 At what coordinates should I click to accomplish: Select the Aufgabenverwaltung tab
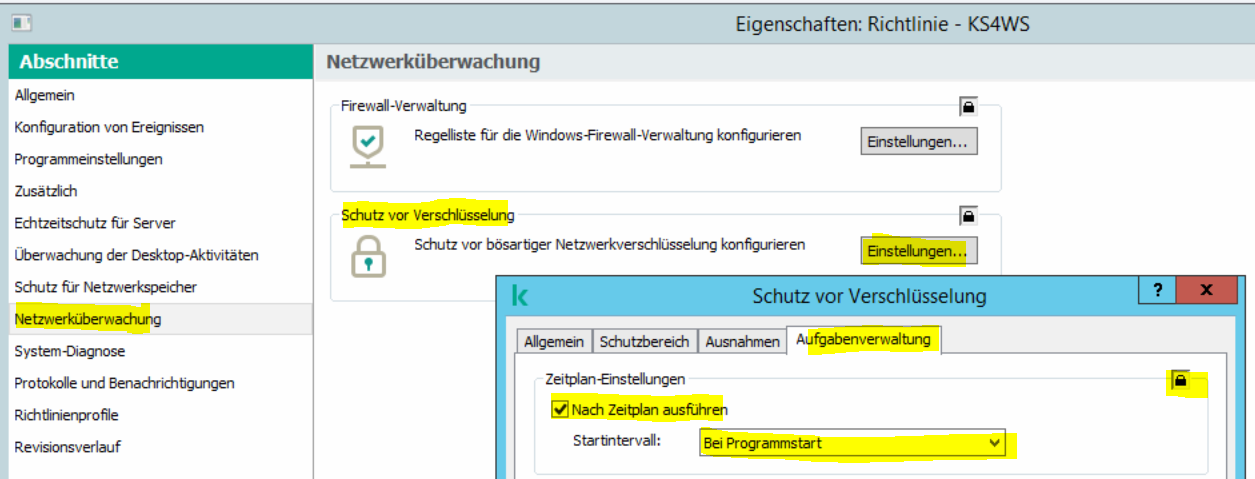pyautogui.click(x=864, y=339)
